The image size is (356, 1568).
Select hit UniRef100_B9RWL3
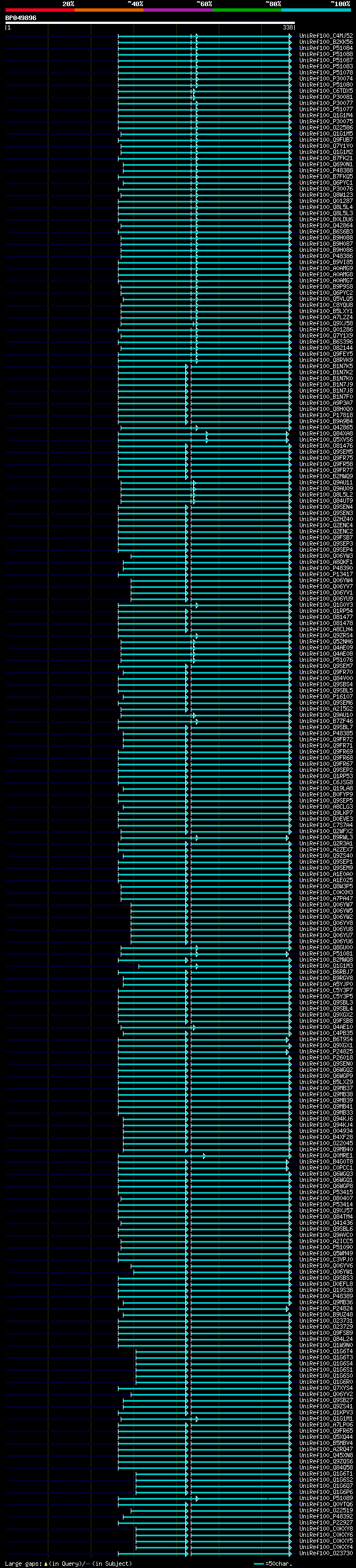click(326, 838)
